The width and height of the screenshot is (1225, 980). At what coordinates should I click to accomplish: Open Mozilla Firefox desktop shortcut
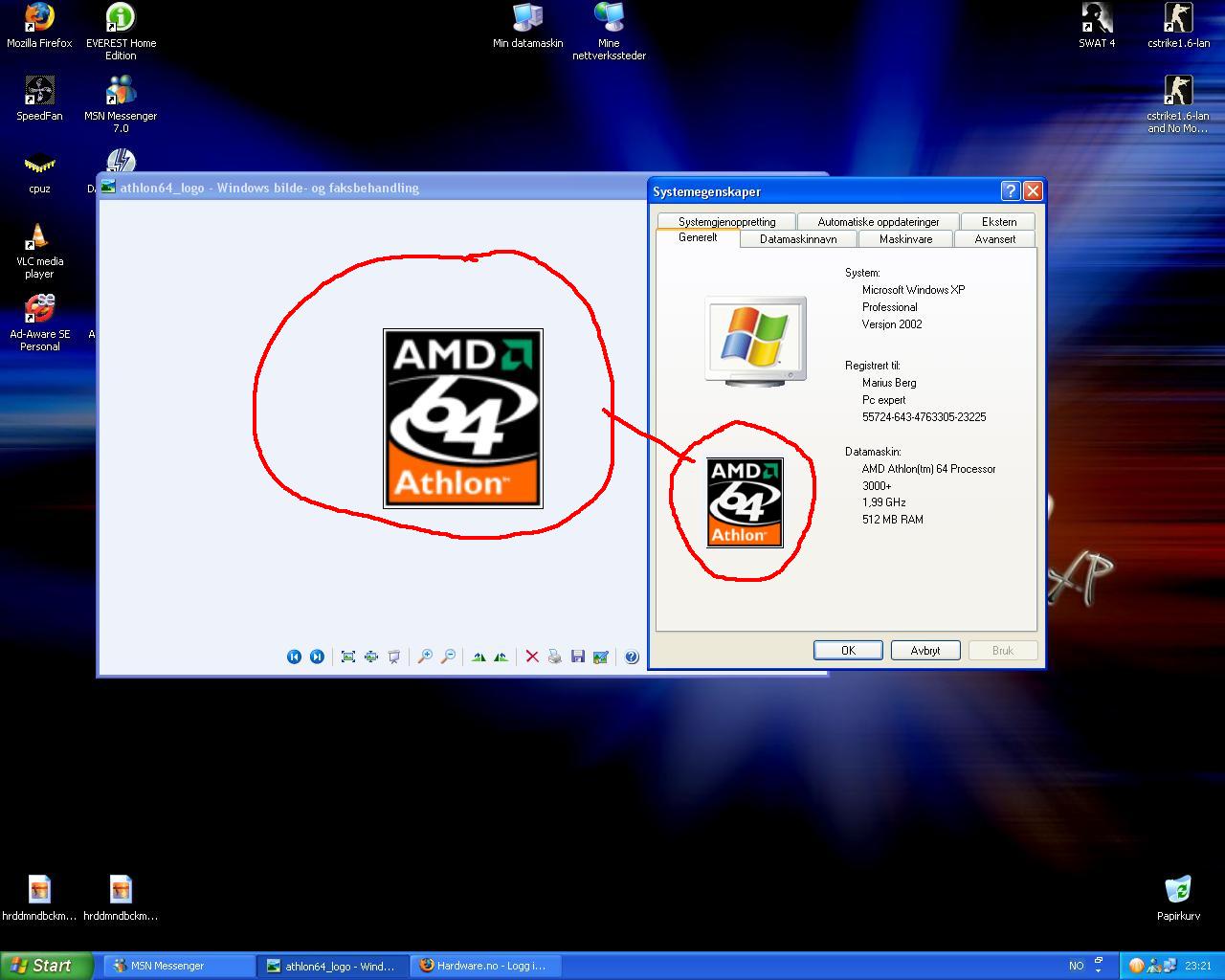click(39, 26)
